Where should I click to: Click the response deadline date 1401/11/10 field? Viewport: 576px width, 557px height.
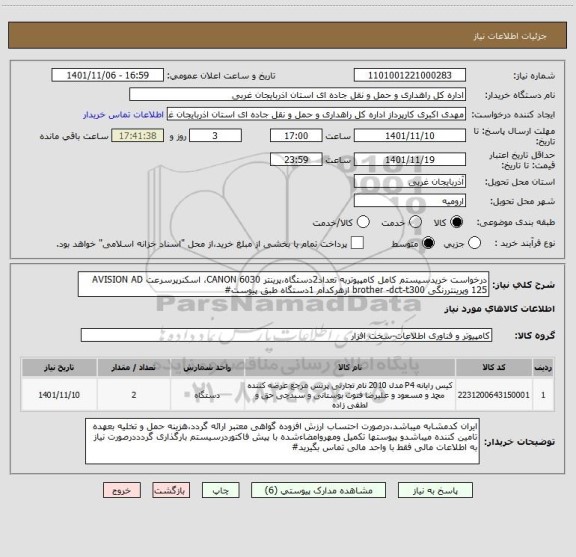410,136
